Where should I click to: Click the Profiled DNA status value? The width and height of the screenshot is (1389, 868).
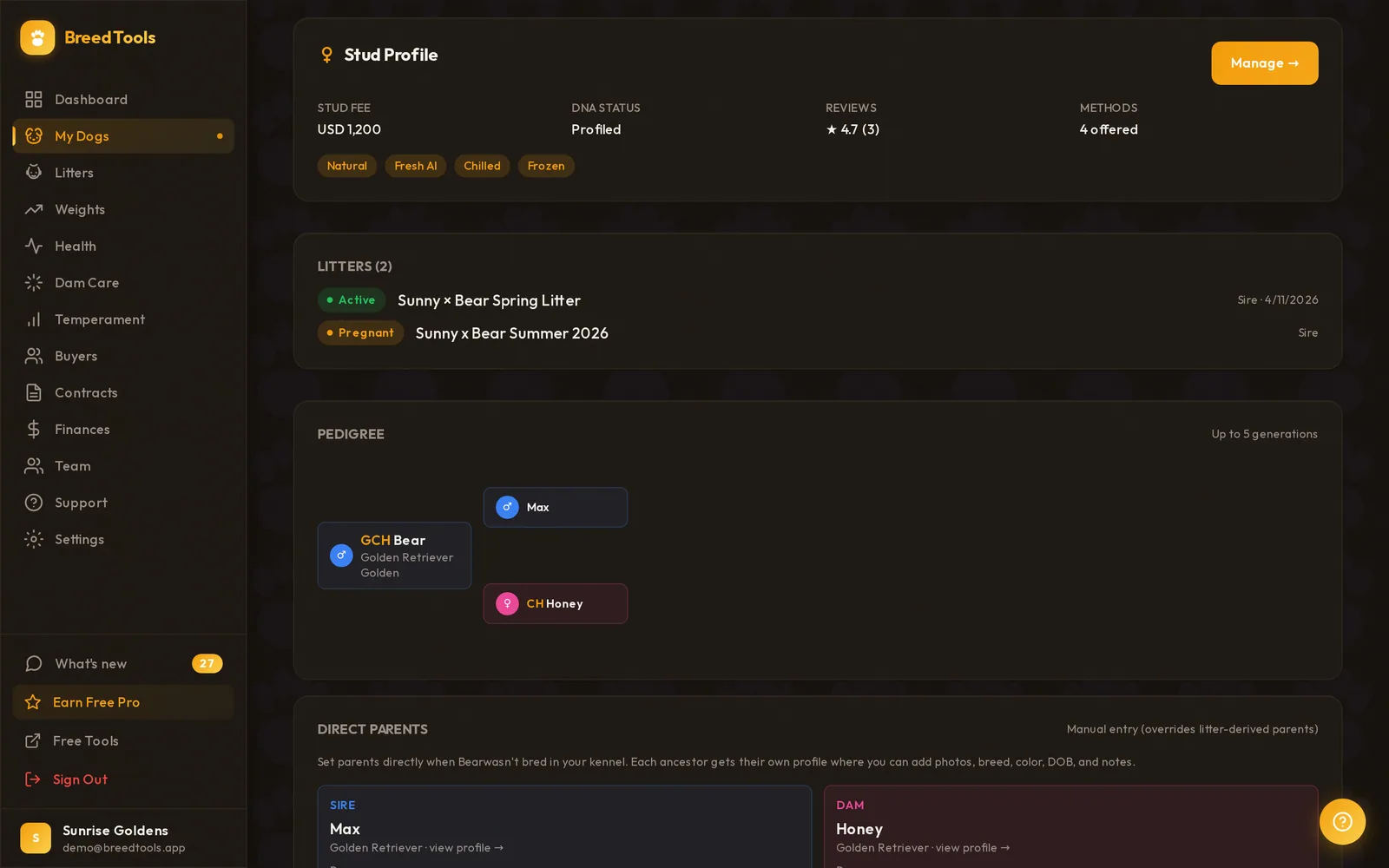click(x=596, y=129)
